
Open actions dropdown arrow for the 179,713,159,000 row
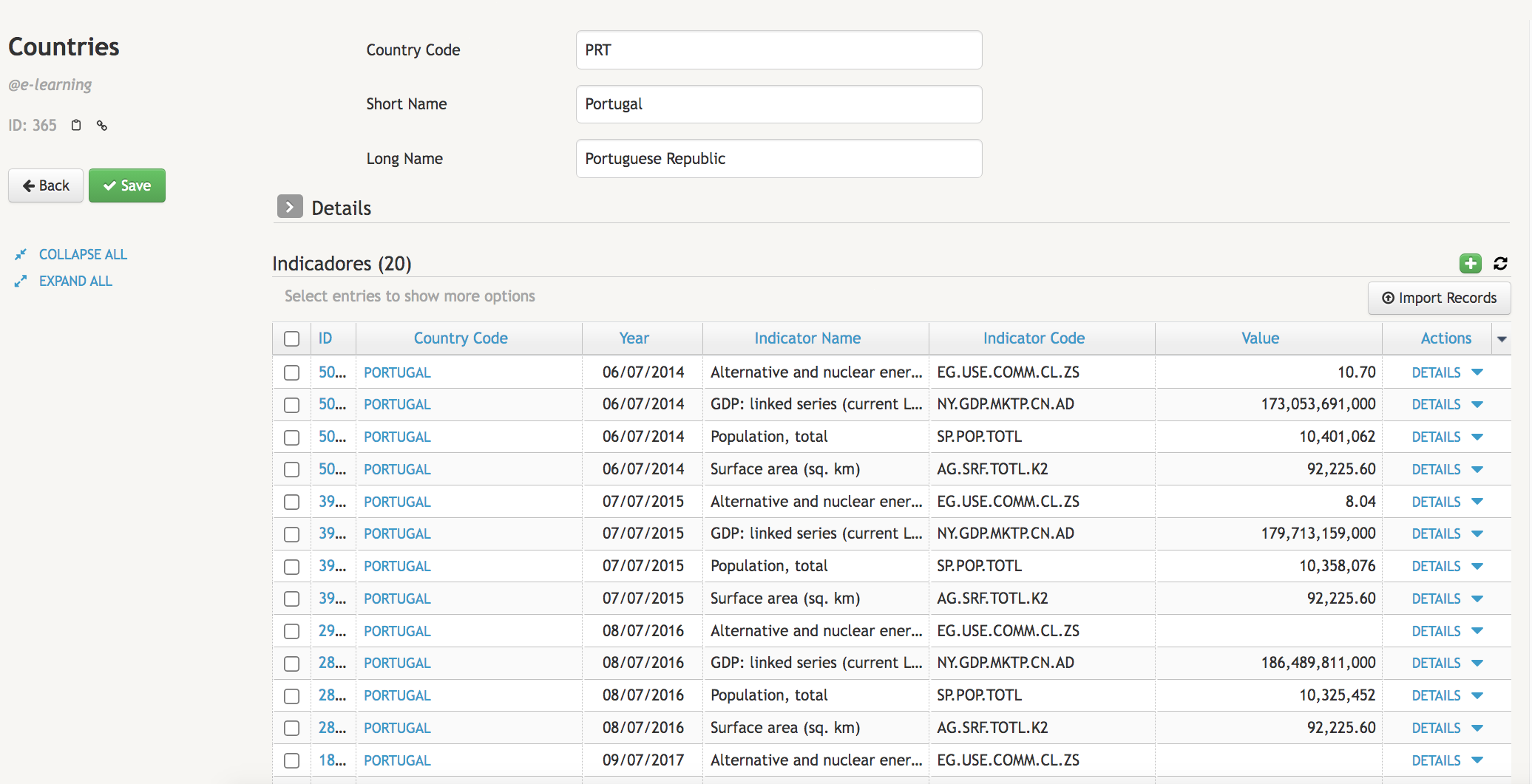pyautogui.click(x=1477, y=534)
